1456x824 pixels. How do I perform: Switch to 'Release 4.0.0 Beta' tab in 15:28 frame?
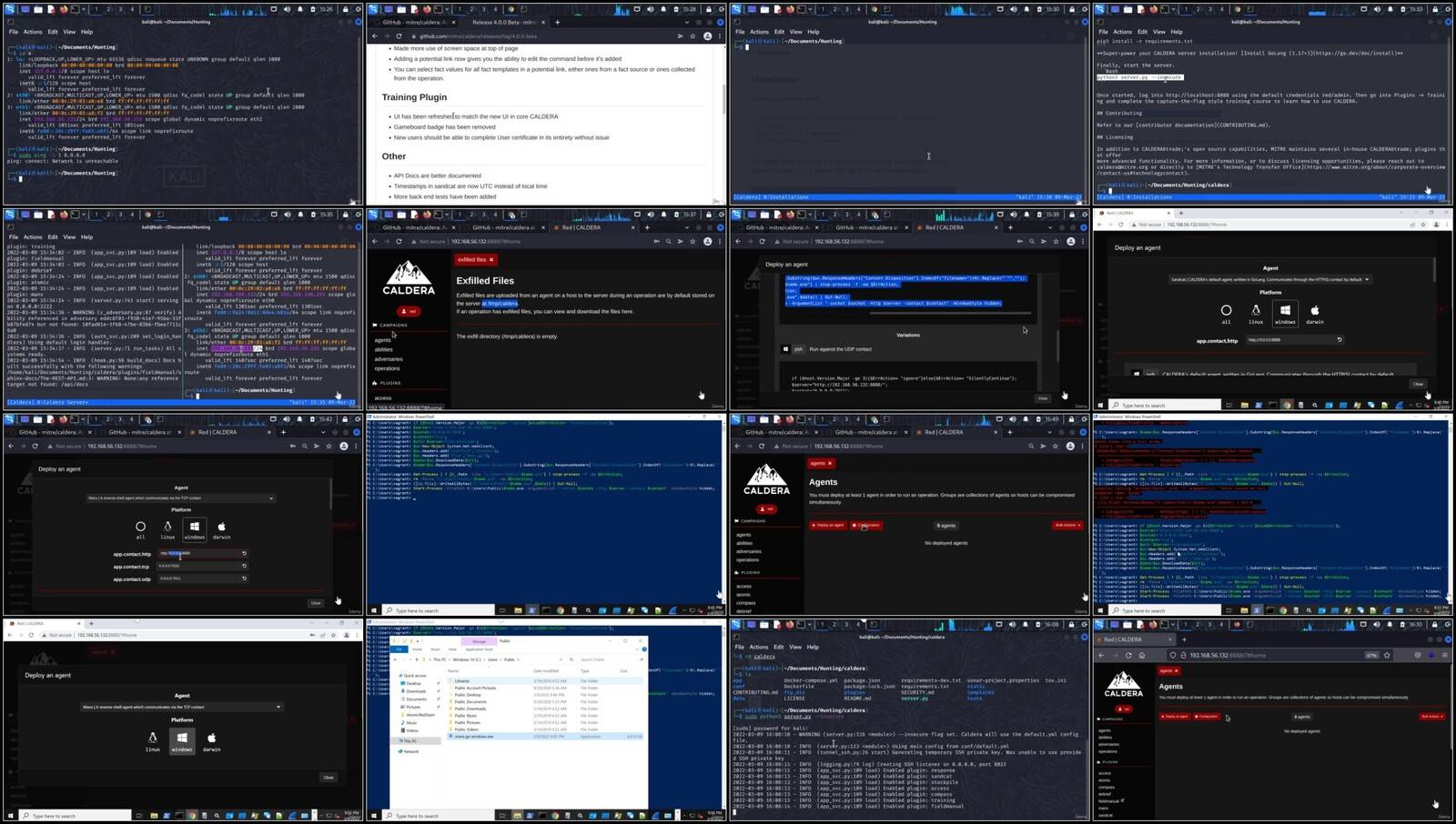coord(504,22)
